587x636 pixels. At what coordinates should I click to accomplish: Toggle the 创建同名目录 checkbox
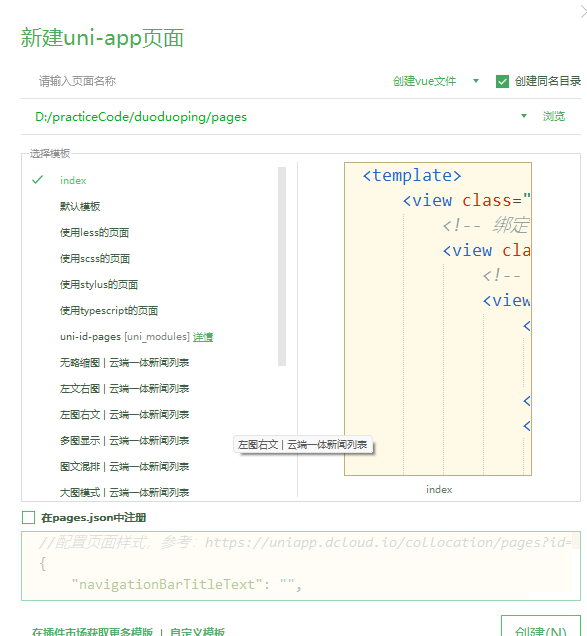(502, 82)
